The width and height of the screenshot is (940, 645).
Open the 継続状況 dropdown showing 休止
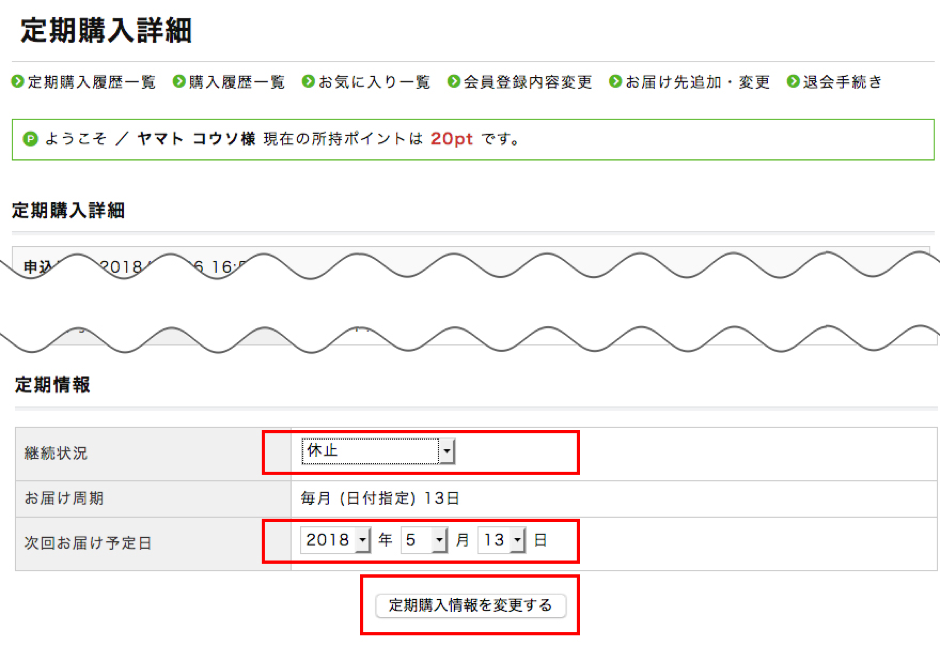point(378,451)
